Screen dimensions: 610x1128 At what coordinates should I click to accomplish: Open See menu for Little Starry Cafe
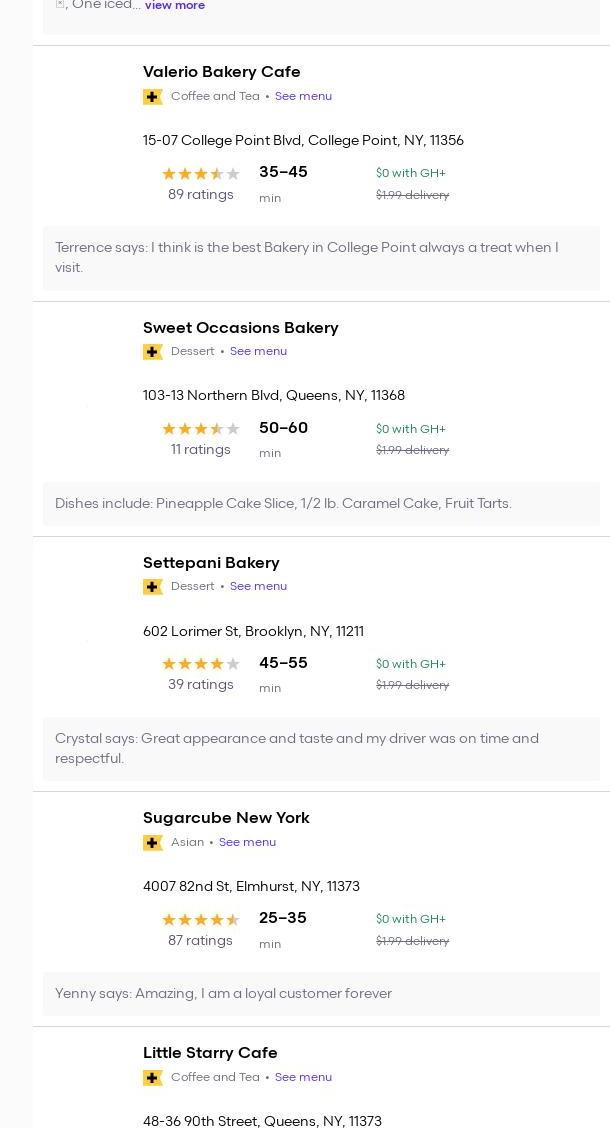(x=303, y=1078)
